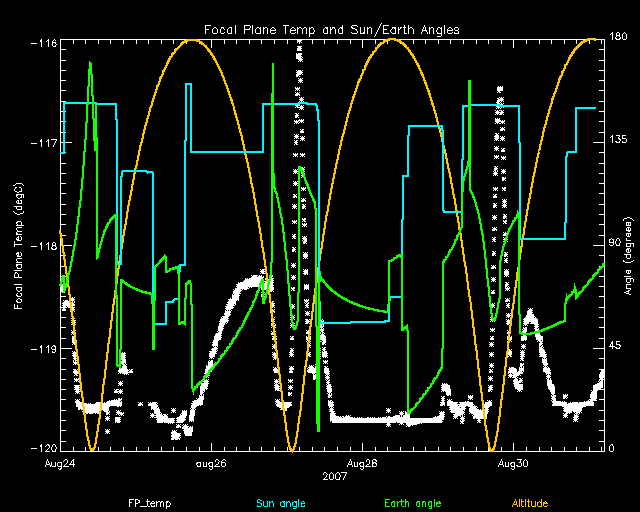This screenshot has width=640, height=512.
Task: Select the orange Altitude legend label
Action: tap(530, 502)
